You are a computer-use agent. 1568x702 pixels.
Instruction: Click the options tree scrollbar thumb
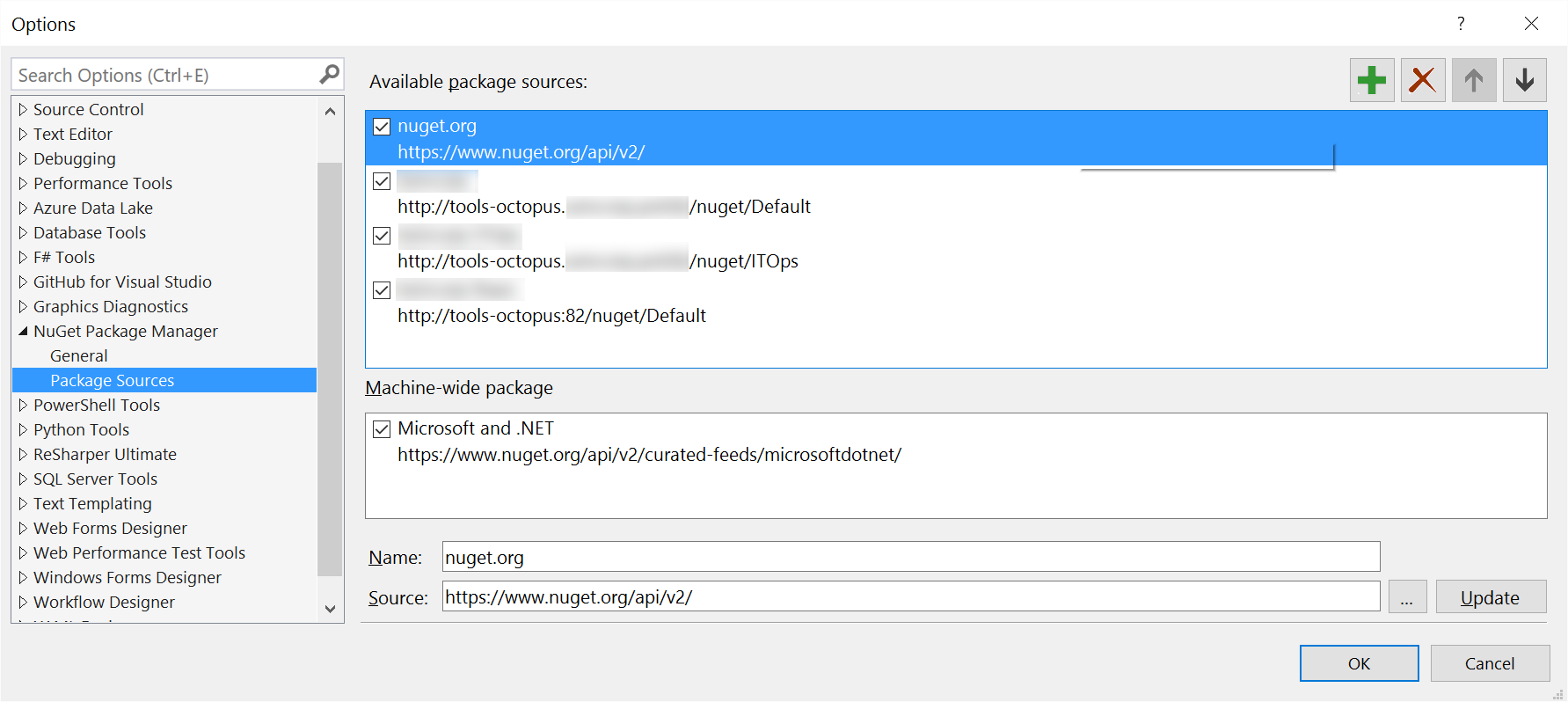[x=330, y=369]
